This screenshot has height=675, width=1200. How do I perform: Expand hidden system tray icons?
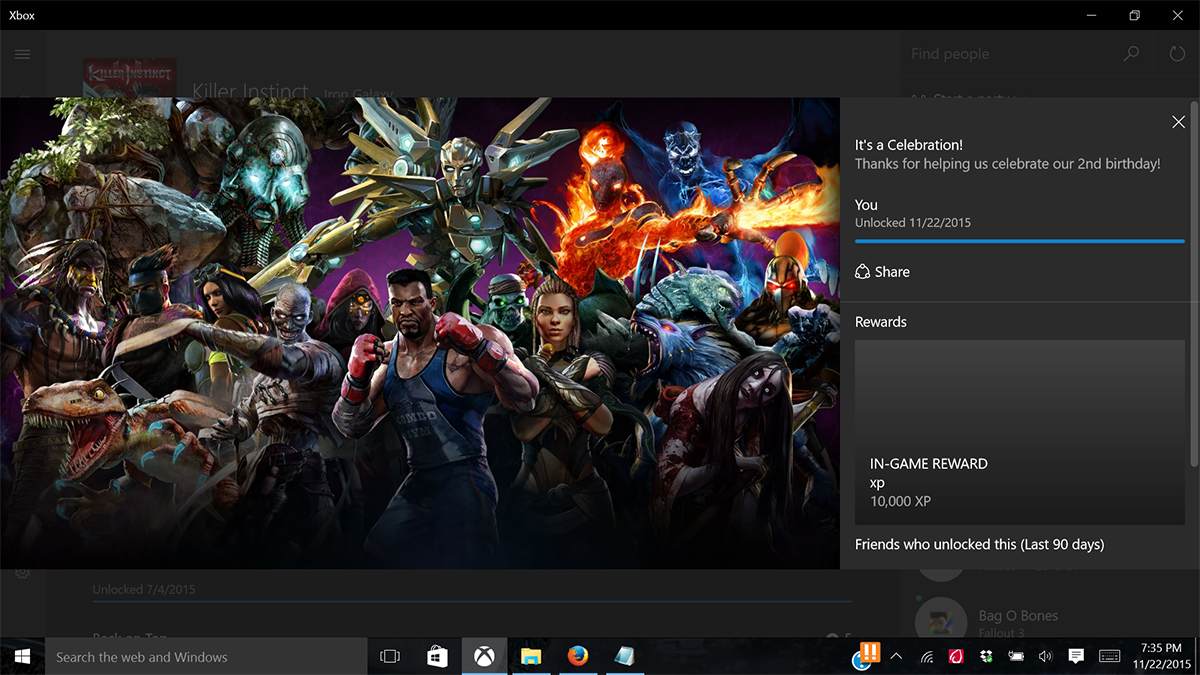pyautogui.click(x=896, y=657)
